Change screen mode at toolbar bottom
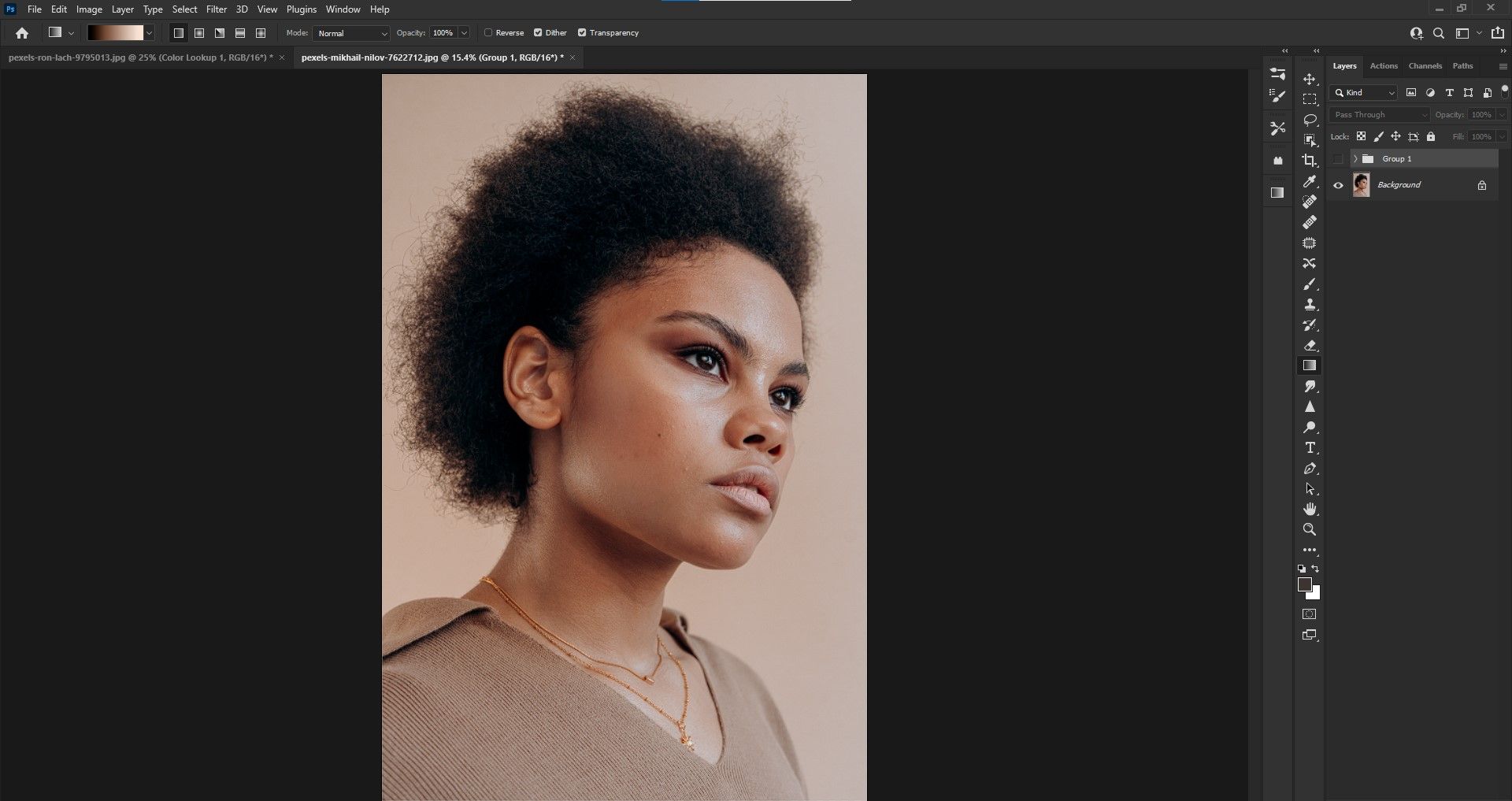Screen dimensions: 1512x801 coord(1310,635)
